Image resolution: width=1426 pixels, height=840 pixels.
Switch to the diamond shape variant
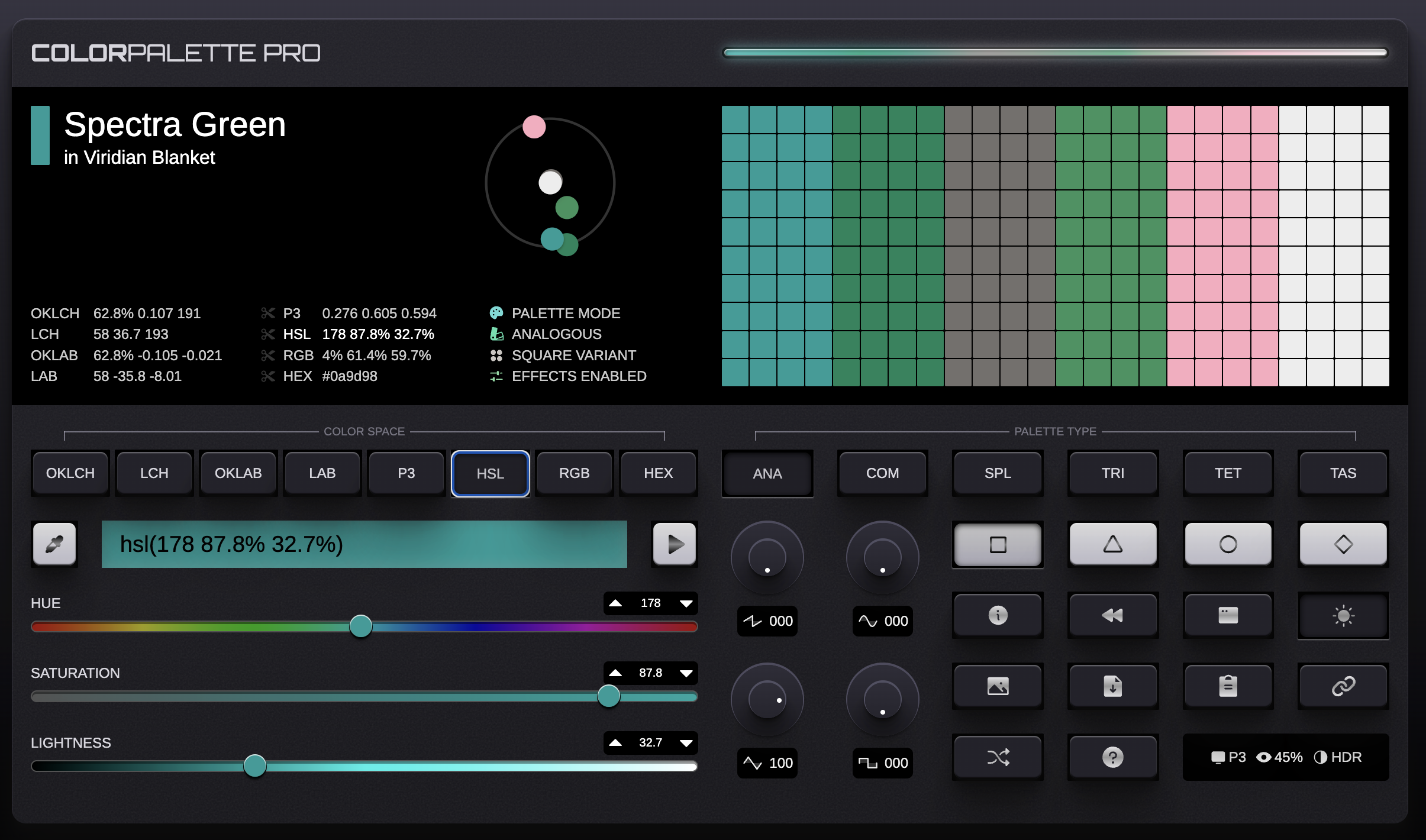click(1341, 545)
